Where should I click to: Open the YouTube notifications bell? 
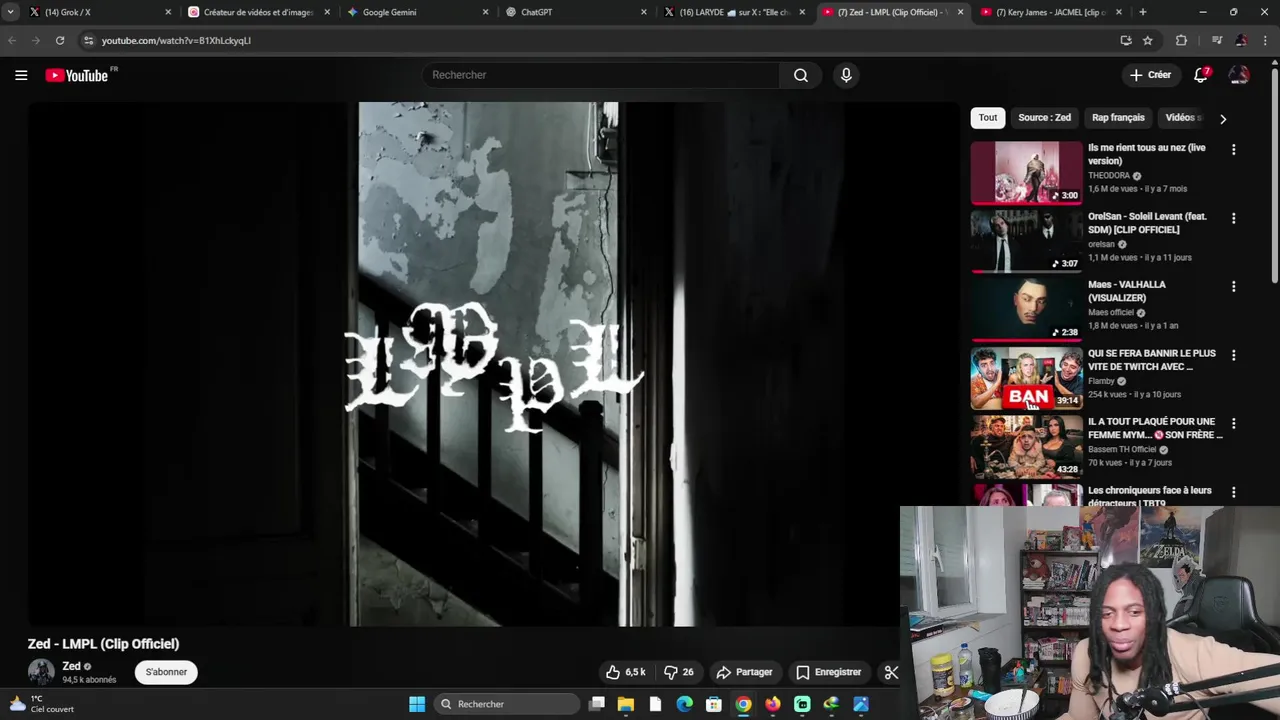tap(1201, 75)
